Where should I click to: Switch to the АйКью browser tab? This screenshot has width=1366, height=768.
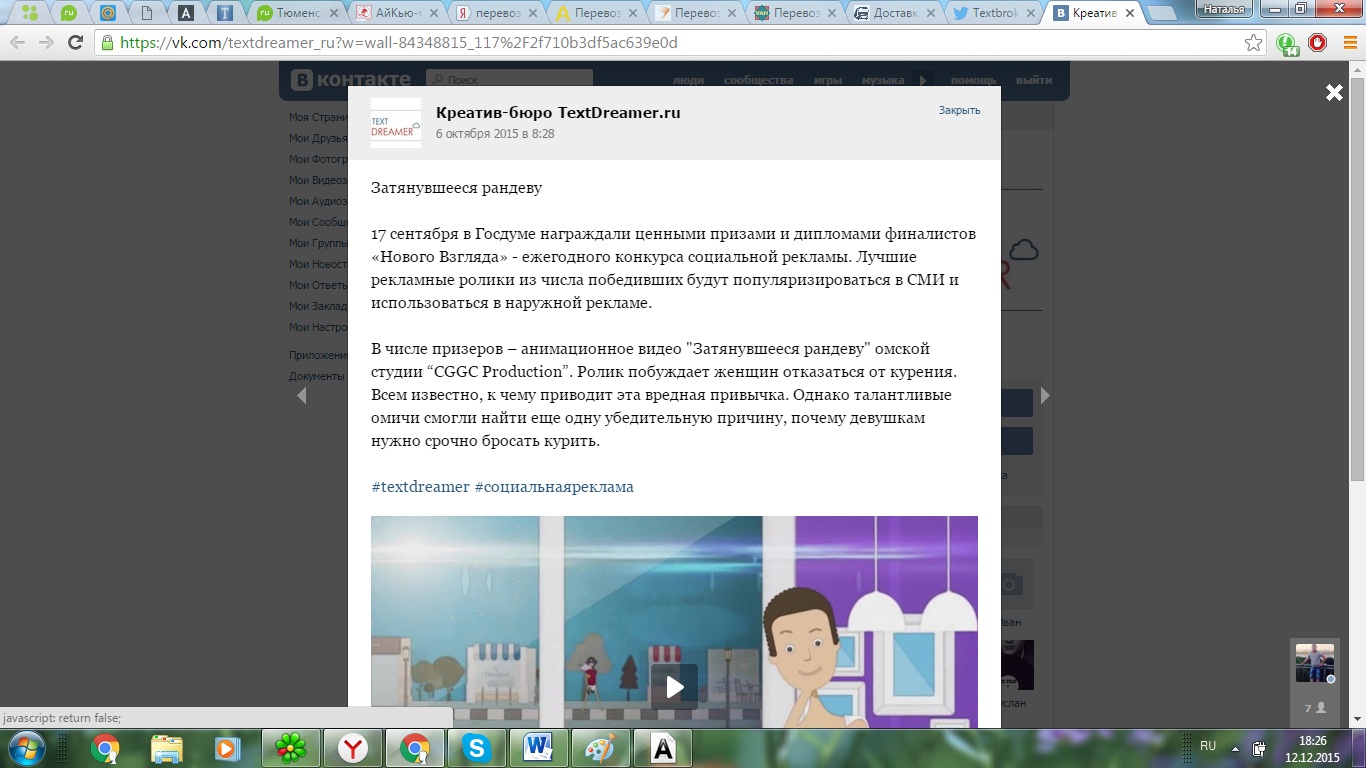396,13
